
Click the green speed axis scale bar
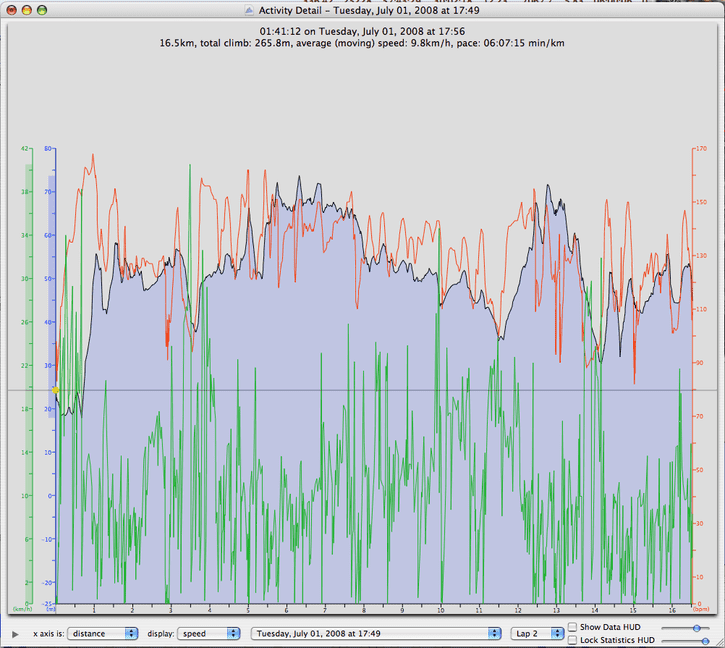tap(29, 384)
